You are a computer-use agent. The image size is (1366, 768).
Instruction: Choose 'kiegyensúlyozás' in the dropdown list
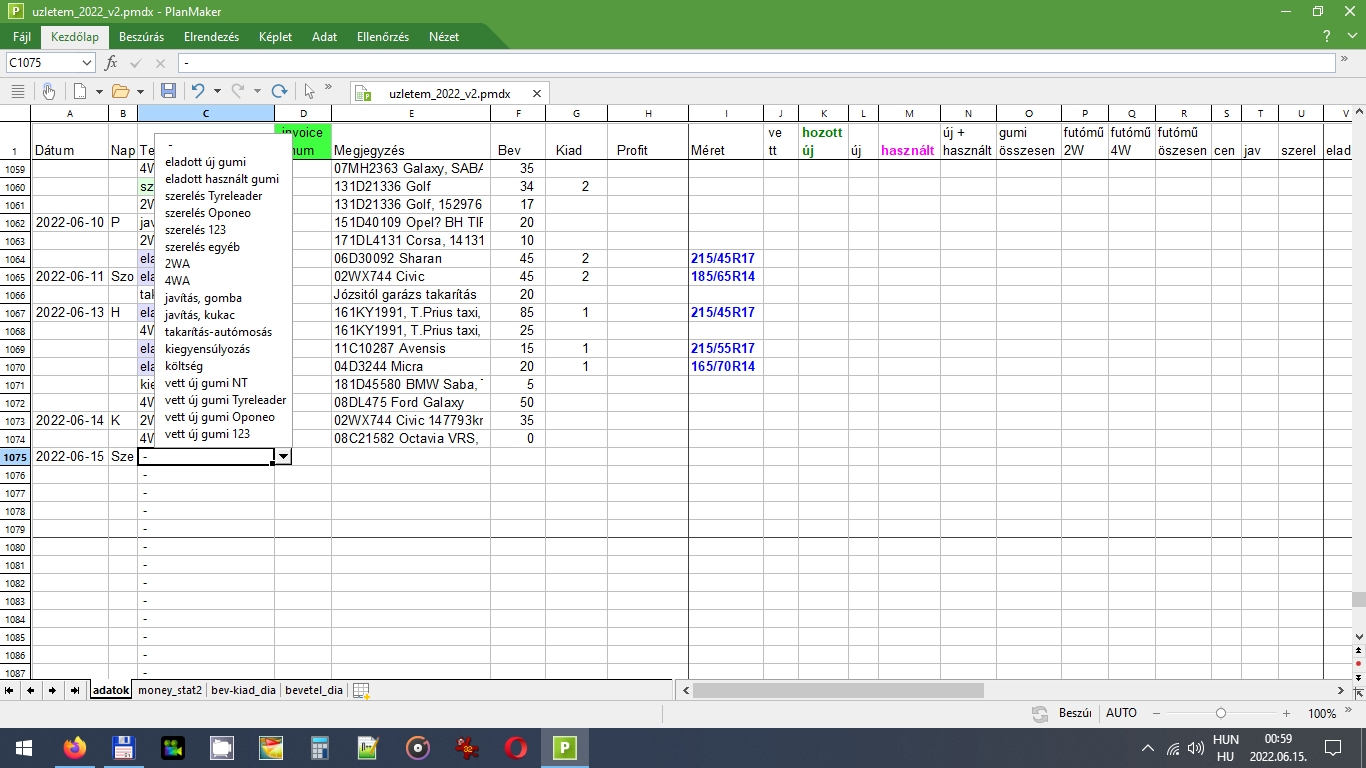207,349
